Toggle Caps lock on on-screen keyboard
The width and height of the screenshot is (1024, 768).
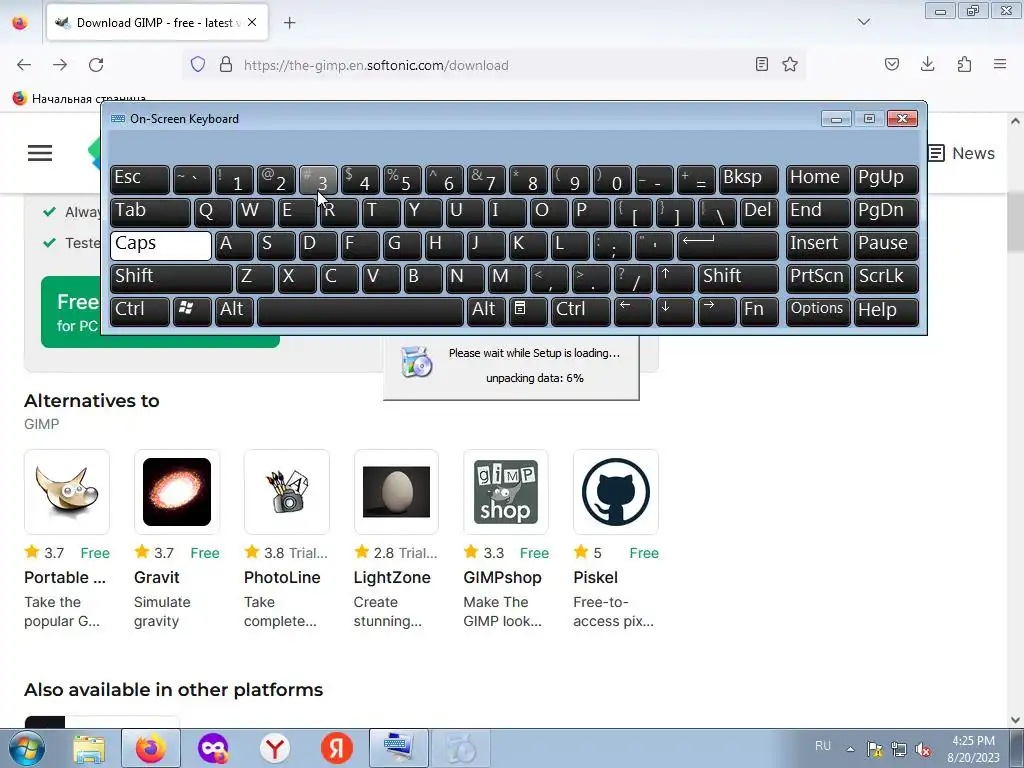[161, 245]
